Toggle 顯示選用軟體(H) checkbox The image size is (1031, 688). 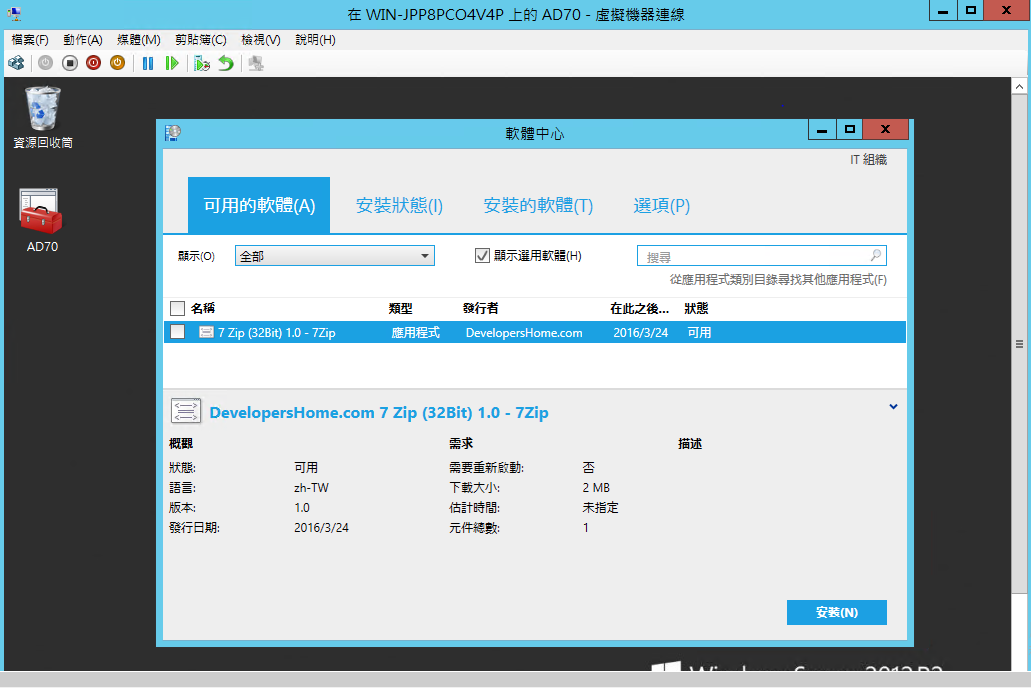click(x=482, y=255)
